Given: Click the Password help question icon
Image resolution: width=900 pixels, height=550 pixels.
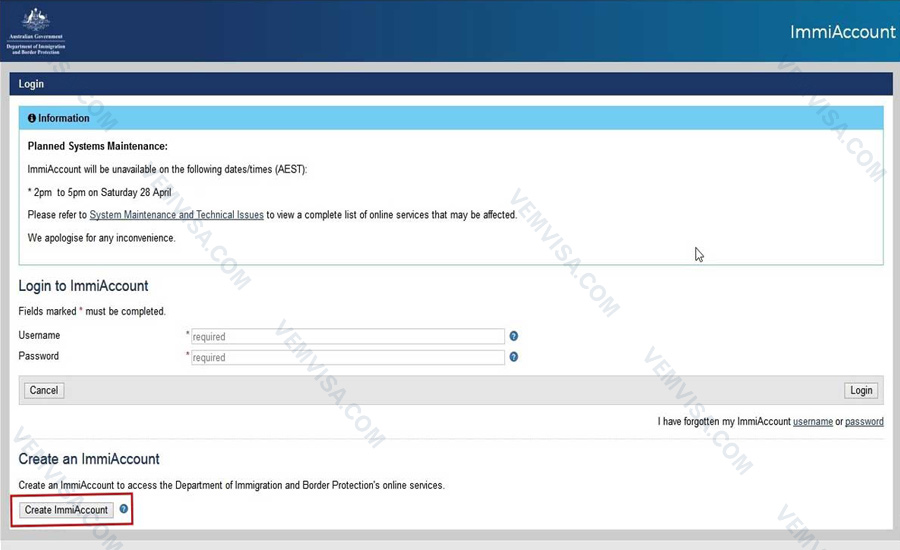Looking at the screenshot, I should [514, 357].
